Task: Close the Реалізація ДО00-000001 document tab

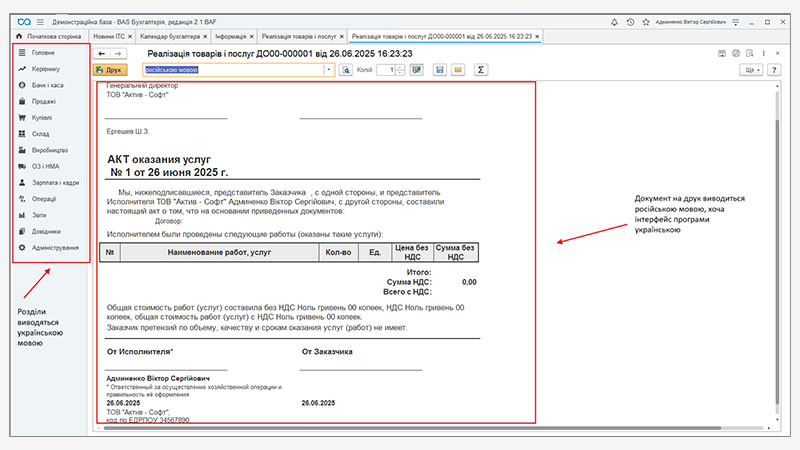Action: click(x=537, y=37)
